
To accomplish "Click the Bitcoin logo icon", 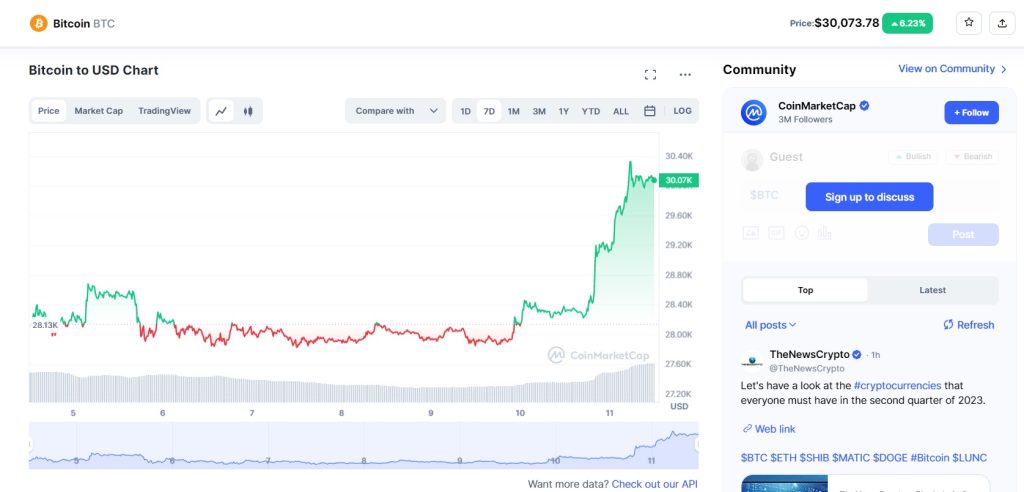I will (x=39, y=24).
